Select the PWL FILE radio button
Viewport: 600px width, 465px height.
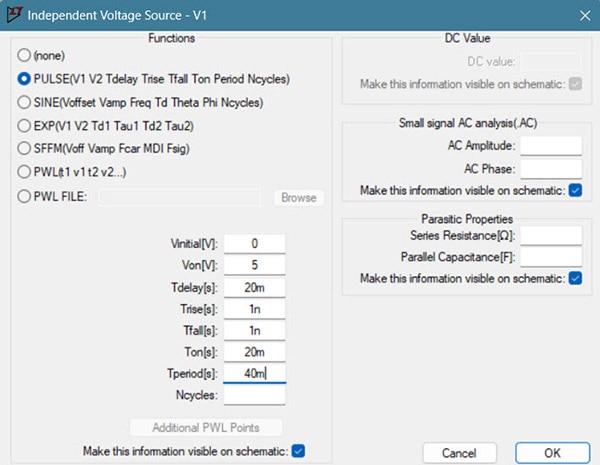pyautogui.click(x=25, y=197)
